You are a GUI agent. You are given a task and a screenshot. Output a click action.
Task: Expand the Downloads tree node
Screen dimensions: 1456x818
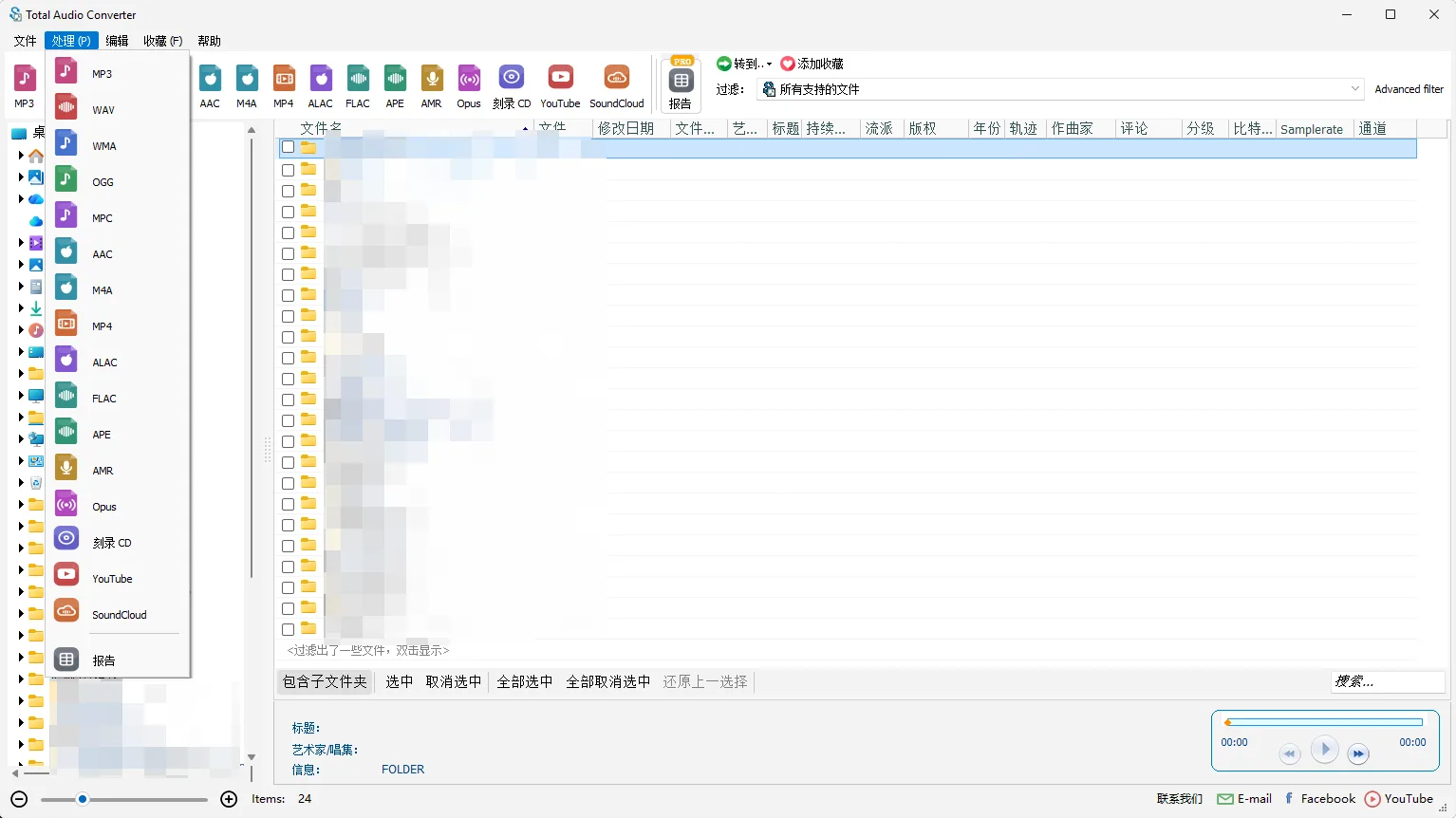pos(21,307)
